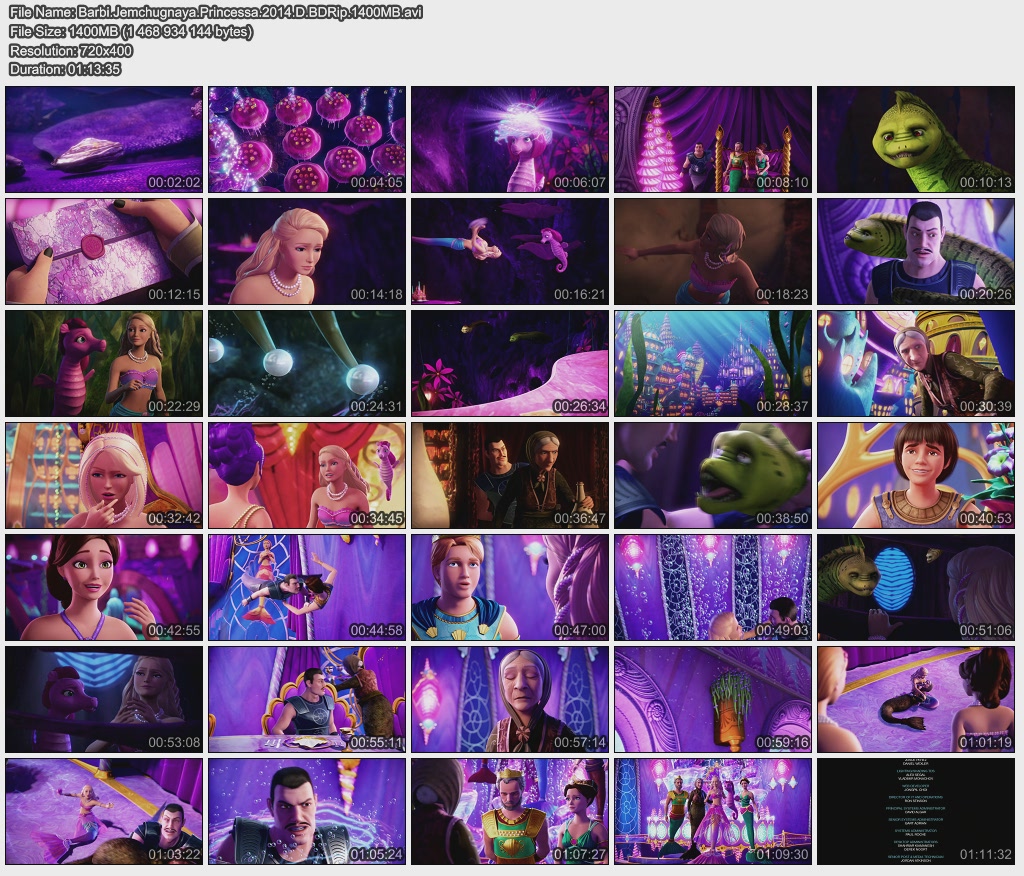Image resolution: width=1024 pixels, height=876 pixels.
Task: Select the brown-haired boy thumbnail at 00:40:53
Action: click(x=916, y=475)
